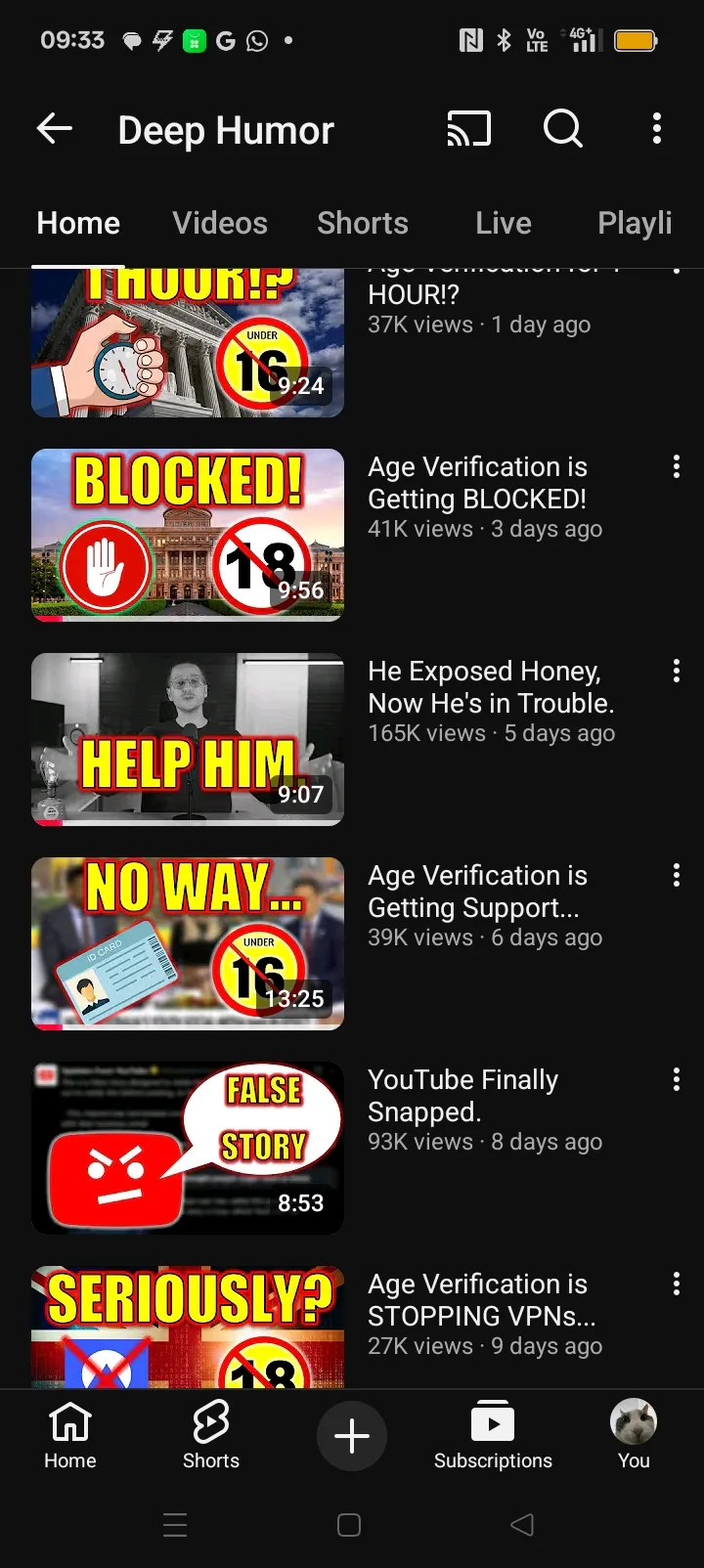Open Age Verification is STOPPING VPNs title
Image resolution: width=704 pixels, height=1568 pixels.
pos(482,1300)
